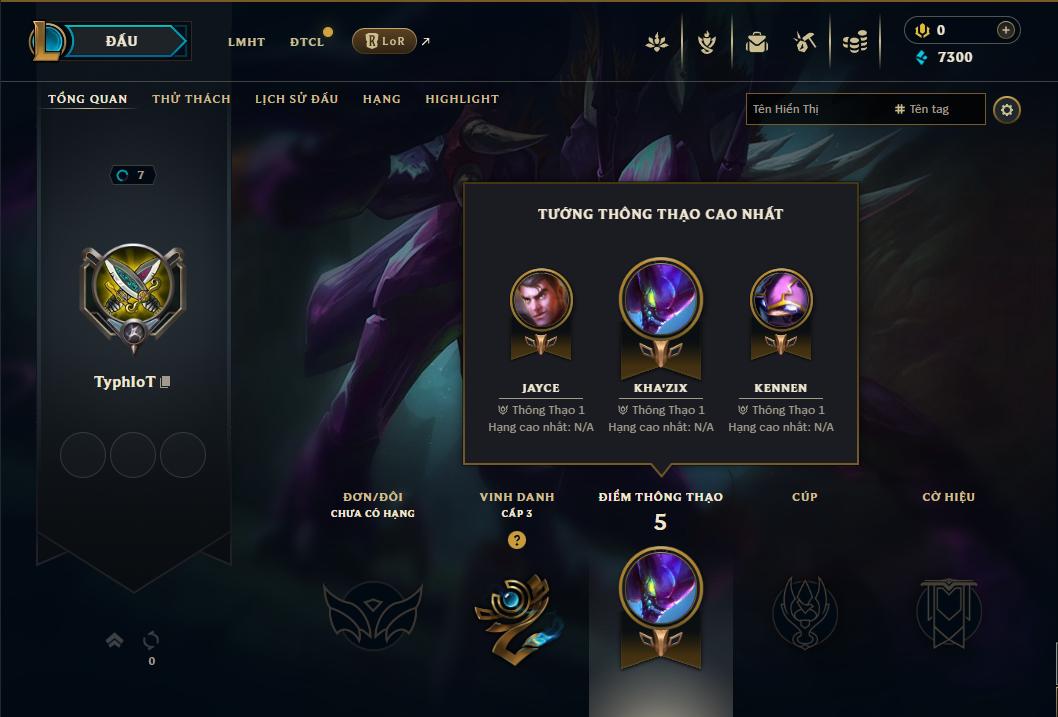Select the ĐTCL game mode tab
This screenshot has height=717, width=1058.
point(307,42)
